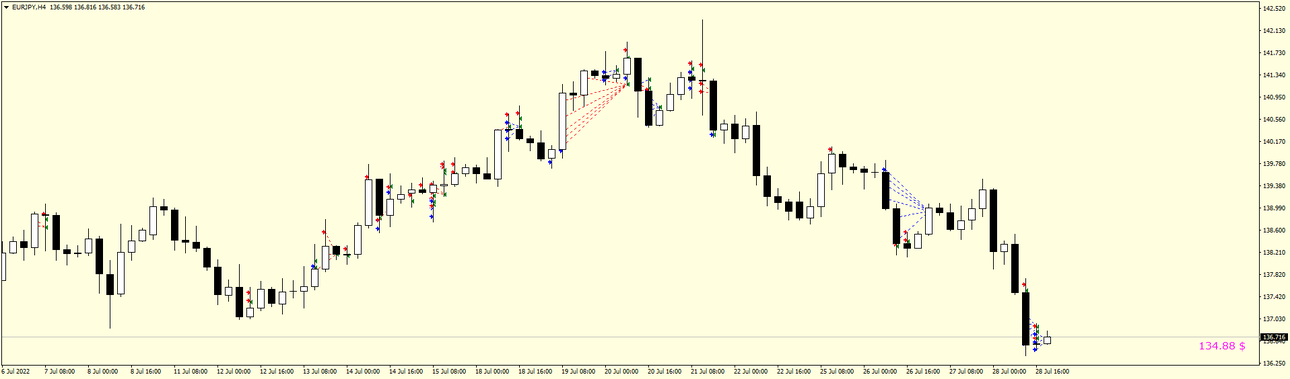Click the 8 Jul 00:00 time label
Screen dimensions: 1290x379
tap(103, 372)
